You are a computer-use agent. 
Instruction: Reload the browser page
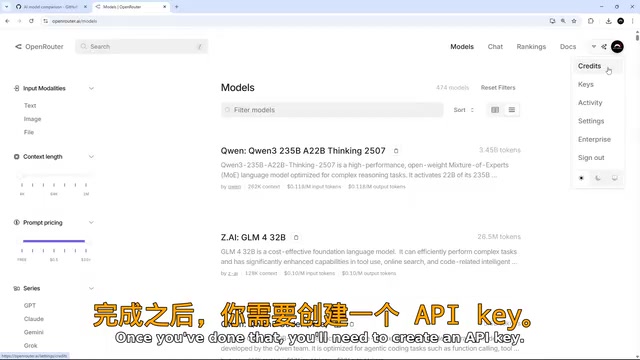tap(31, 21)
